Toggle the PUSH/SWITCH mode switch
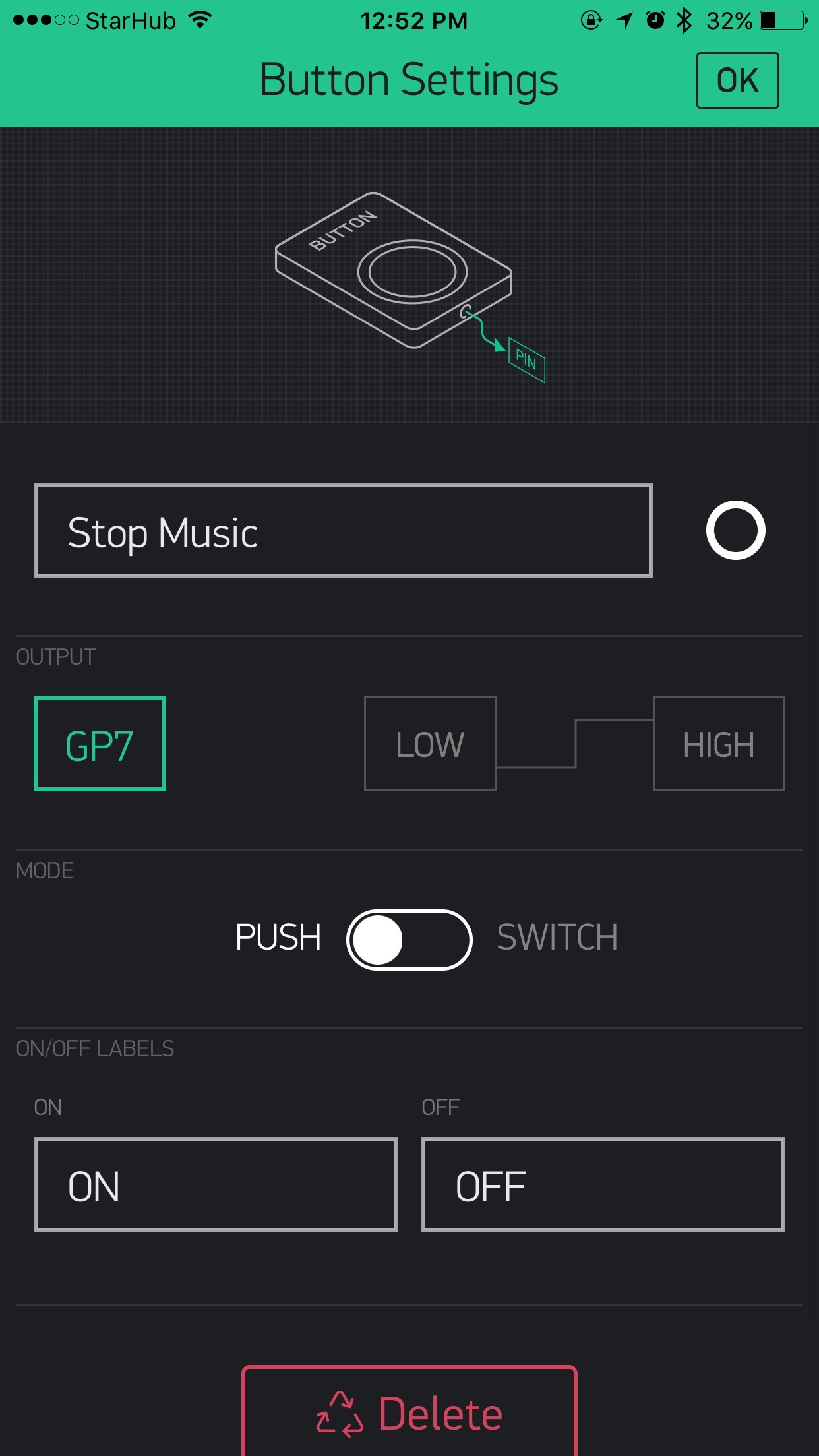Screen dimensions: 819x1456 pyautogui.click(x=409, y=939)
